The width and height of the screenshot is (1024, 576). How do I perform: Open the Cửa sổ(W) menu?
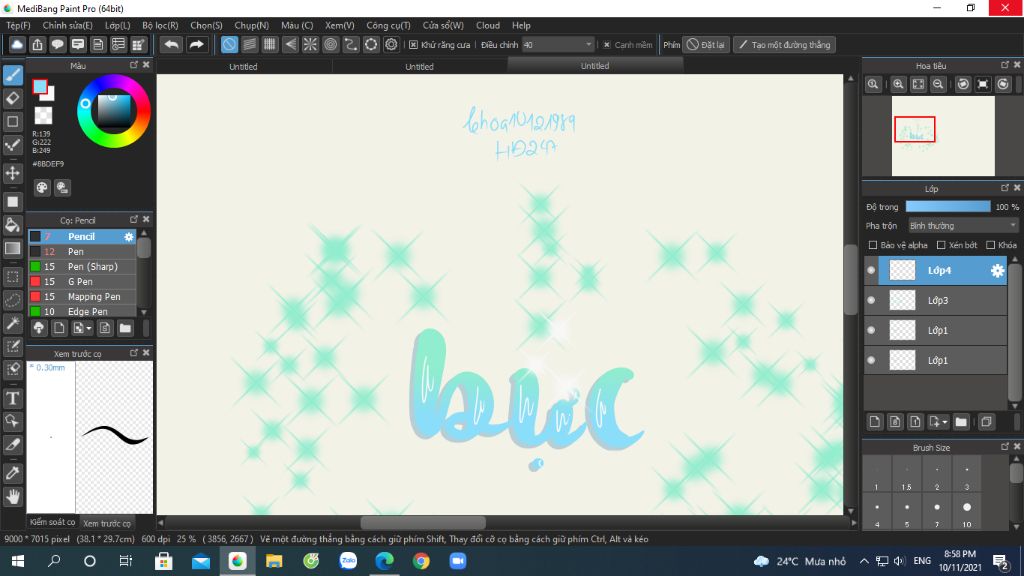[x=443, y=25]
